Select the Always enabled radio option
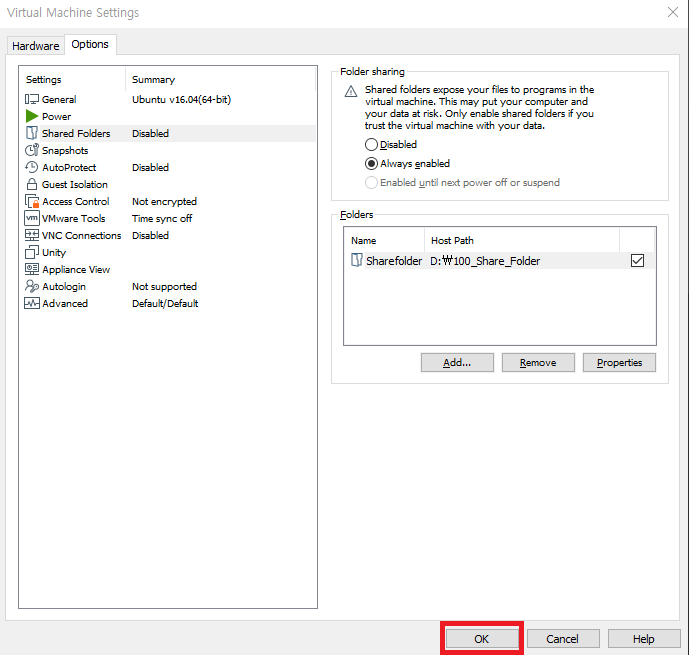The height and width of the screenshot is (655, 689). tap(371, 164)
